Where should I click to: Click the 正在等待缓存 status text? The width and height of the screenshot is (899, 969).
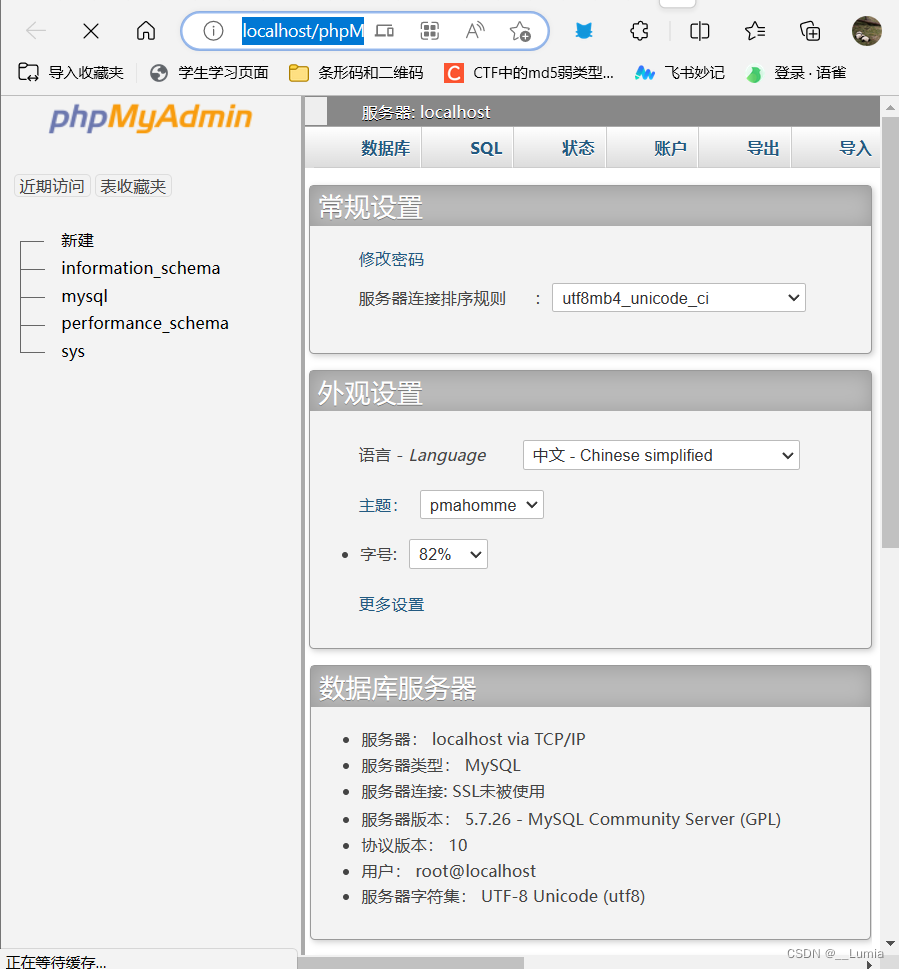pos(56,961)
